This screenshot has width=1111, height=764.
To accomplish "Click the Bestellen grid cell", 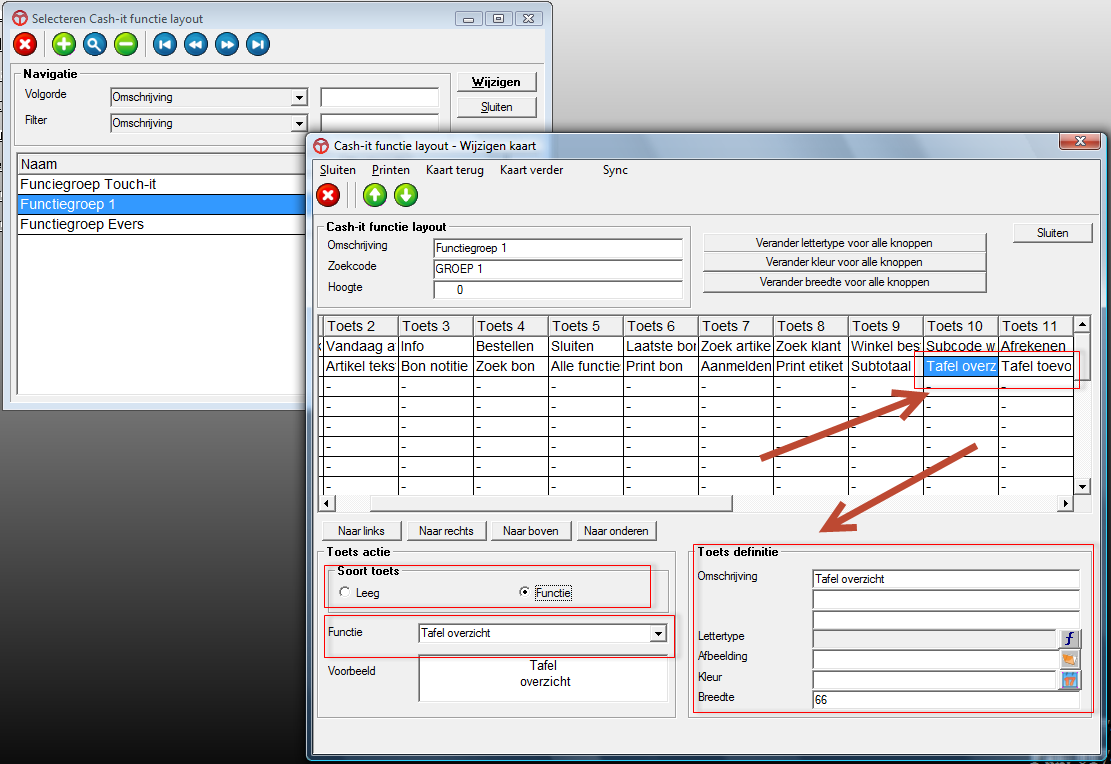I will 511,346.
